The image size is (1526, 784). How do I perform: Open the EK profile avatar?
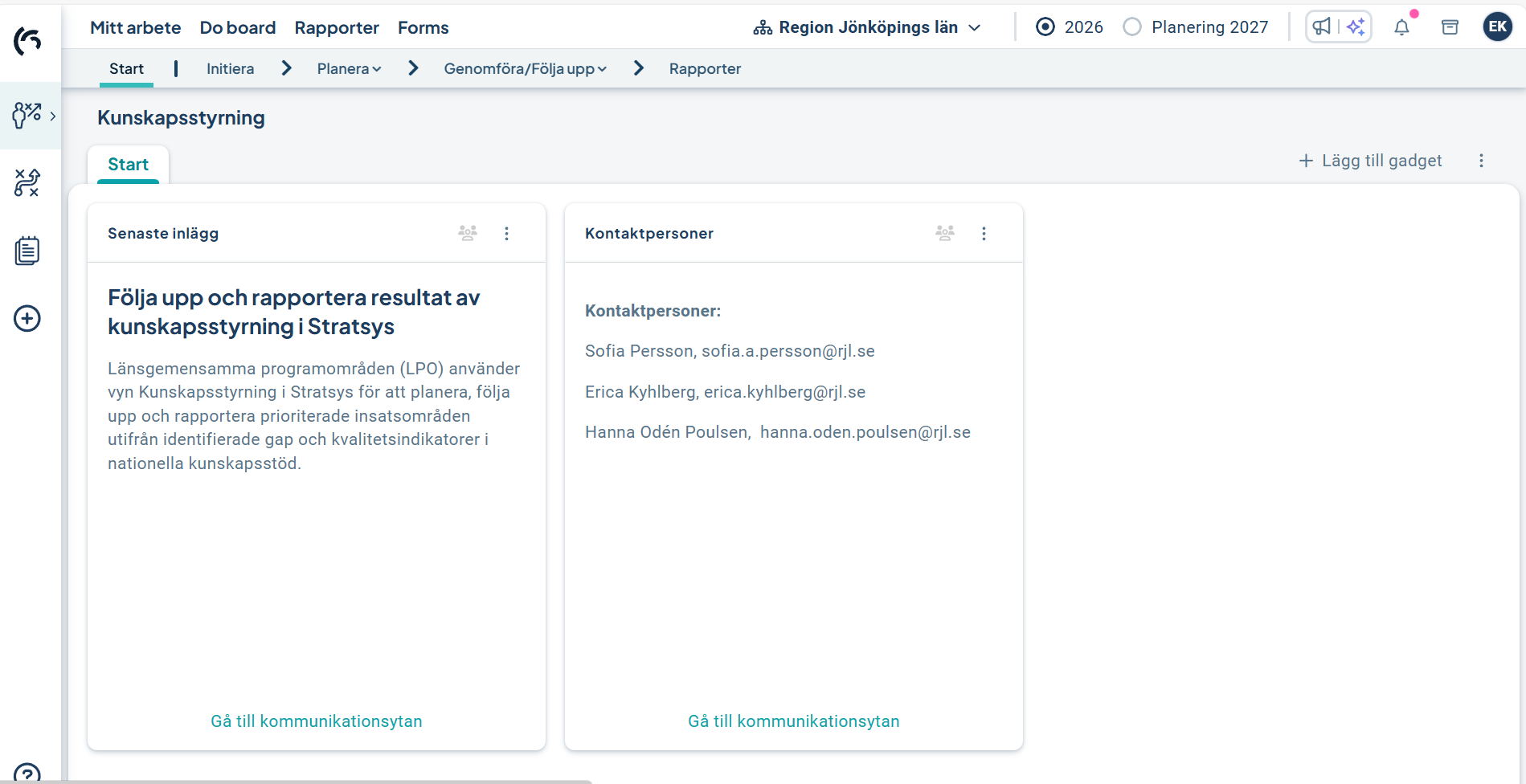tap(1496, 27)
